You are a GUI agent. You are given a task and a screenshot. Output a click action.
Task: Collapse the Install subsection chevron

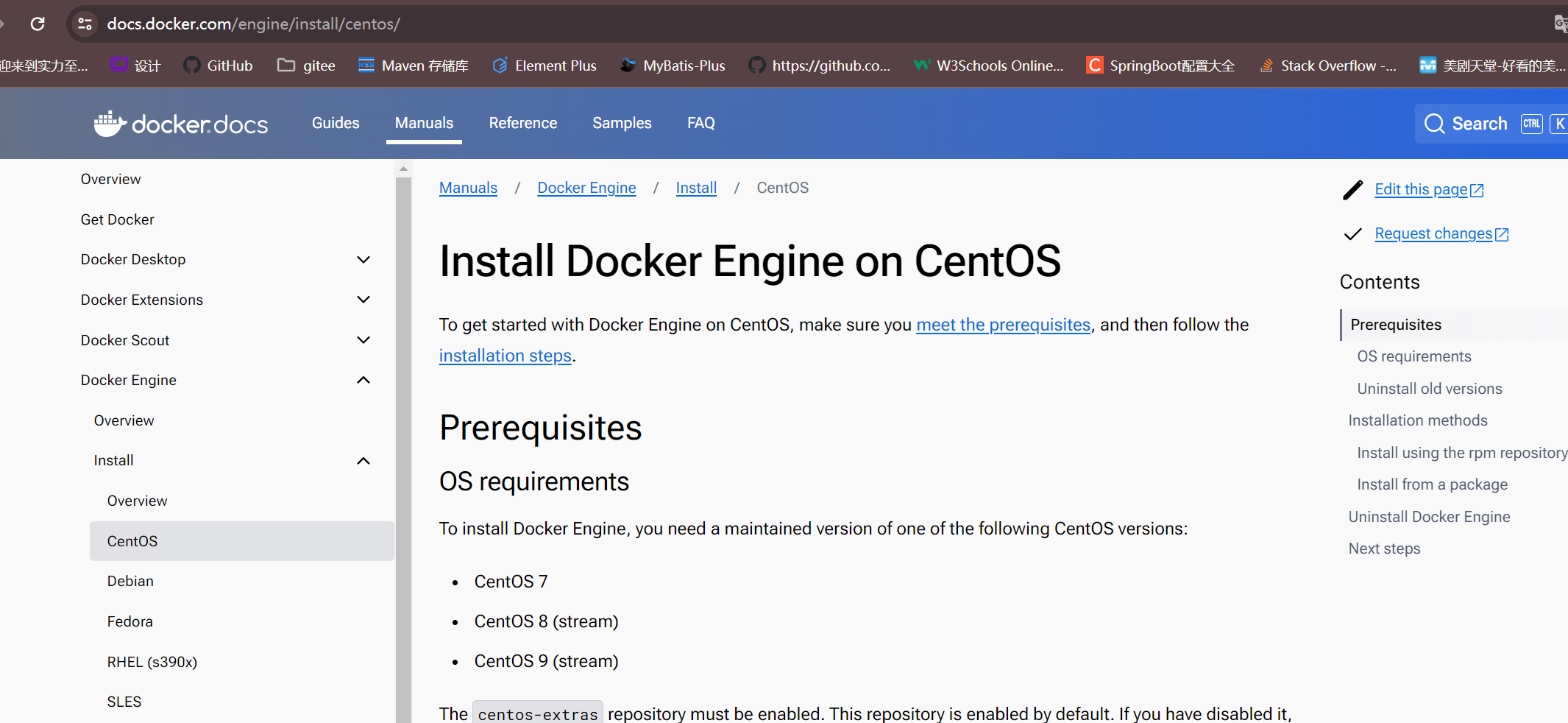(x=363, y=461)
